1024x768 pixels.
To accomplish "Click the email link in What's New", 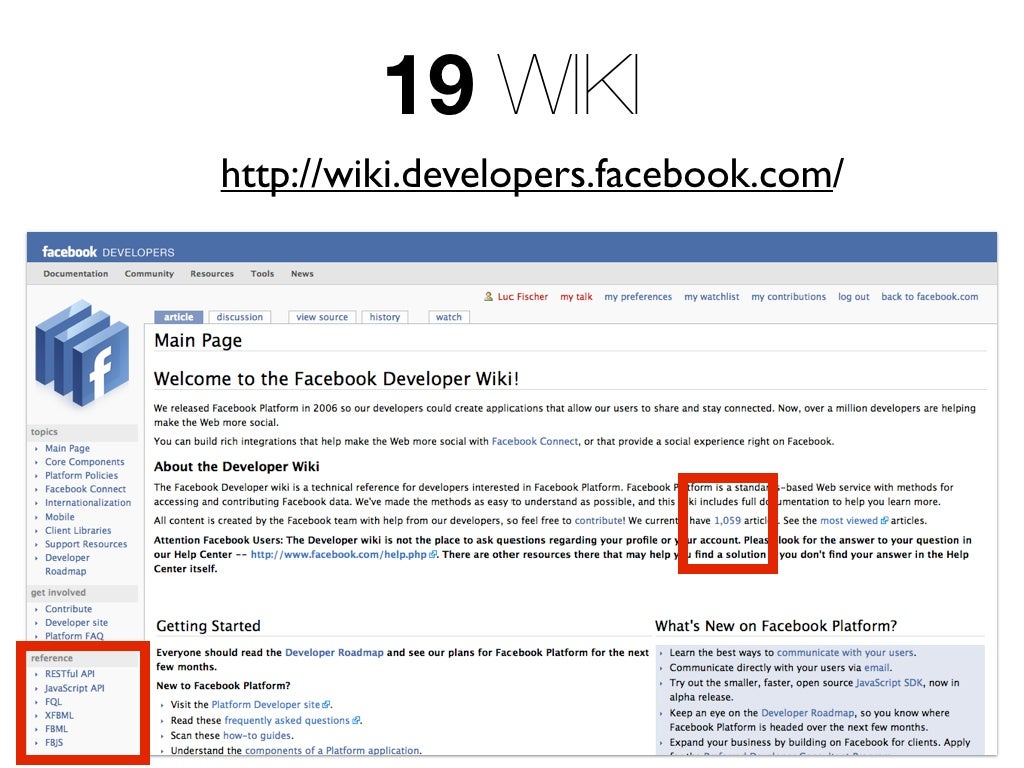I will click(876, 667).
